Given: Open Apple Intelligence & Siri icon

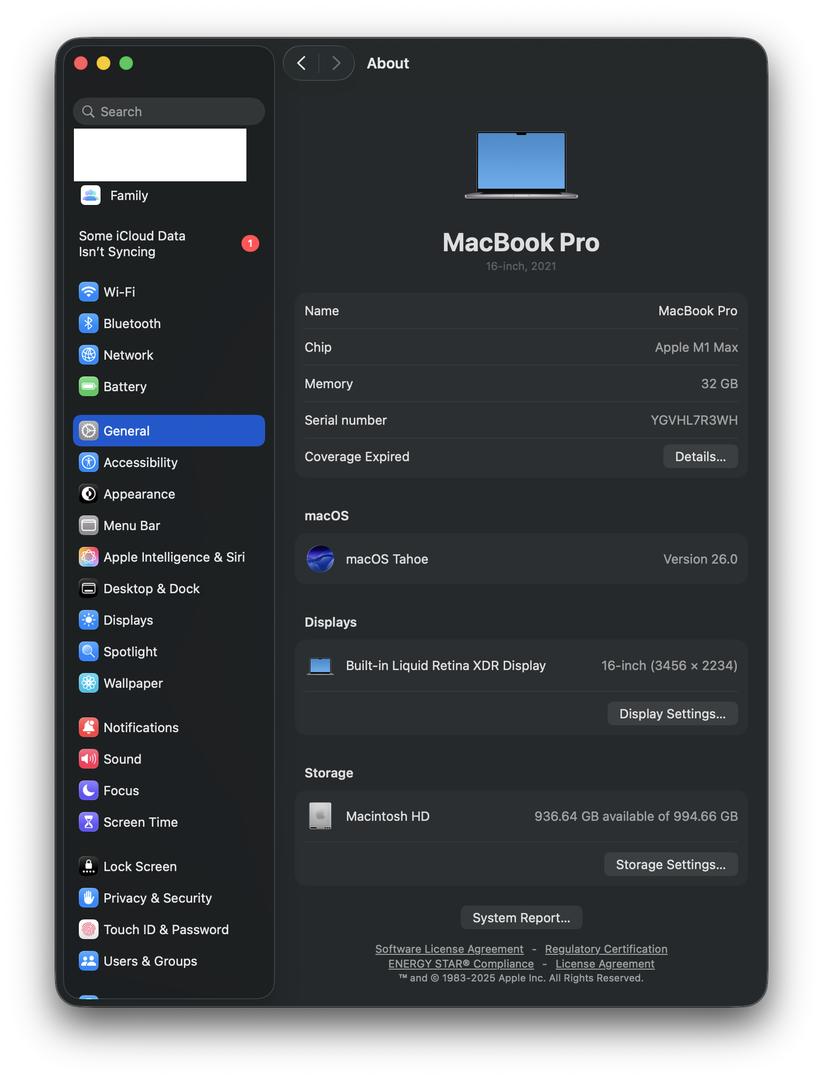Looking at the screenshot, I should 88,557.
